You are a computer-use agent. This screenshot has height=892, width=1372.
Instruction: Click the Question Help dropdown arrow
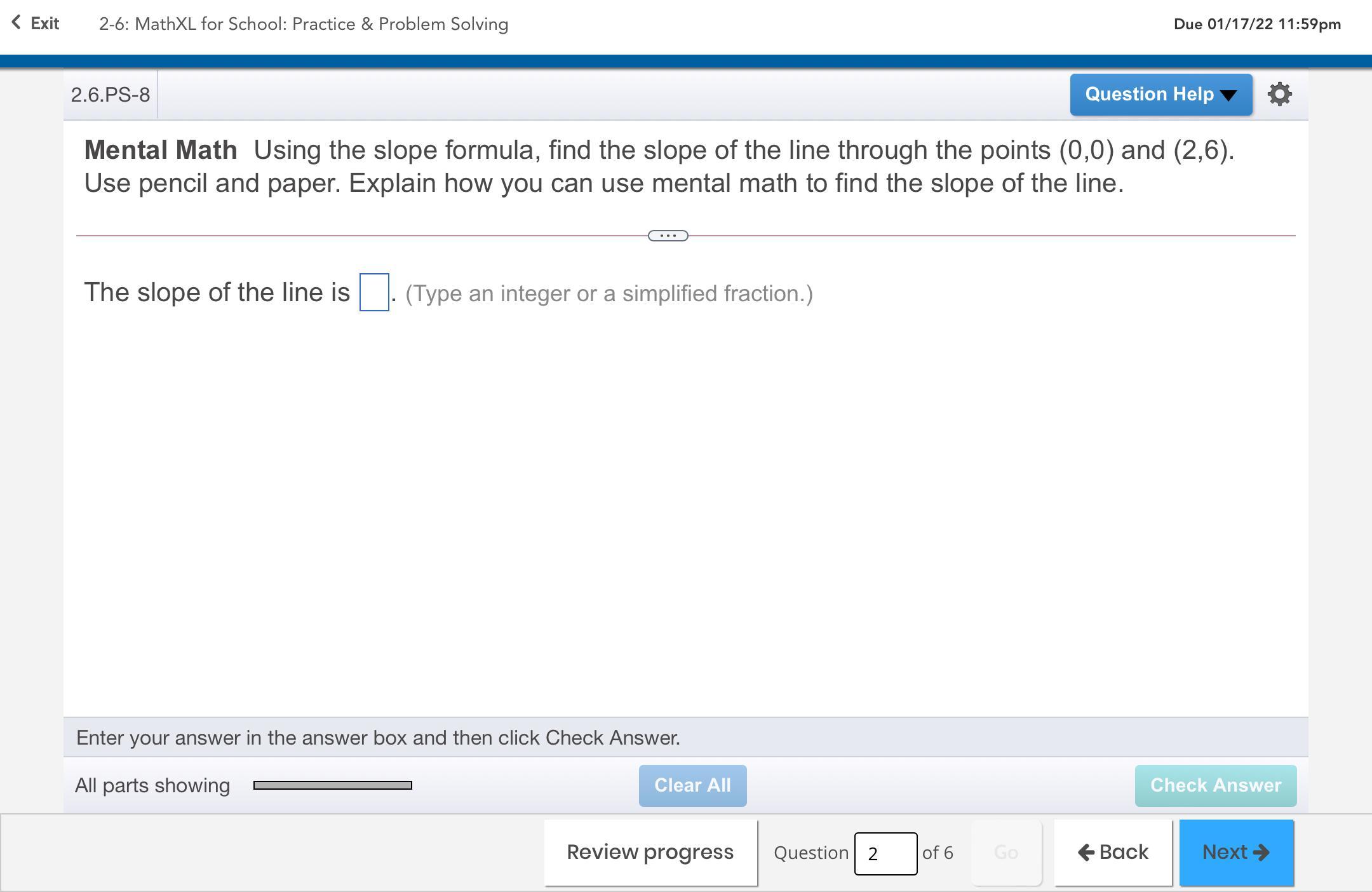point(1228,95)
